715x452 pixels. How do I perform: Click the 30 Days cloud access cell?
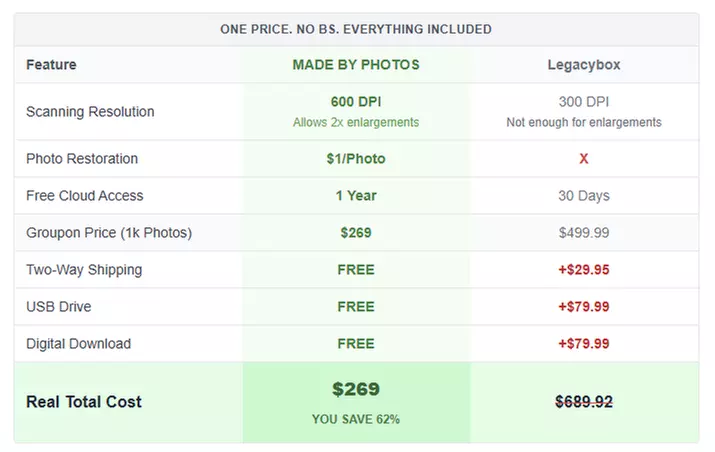click(x=584, y=196)
